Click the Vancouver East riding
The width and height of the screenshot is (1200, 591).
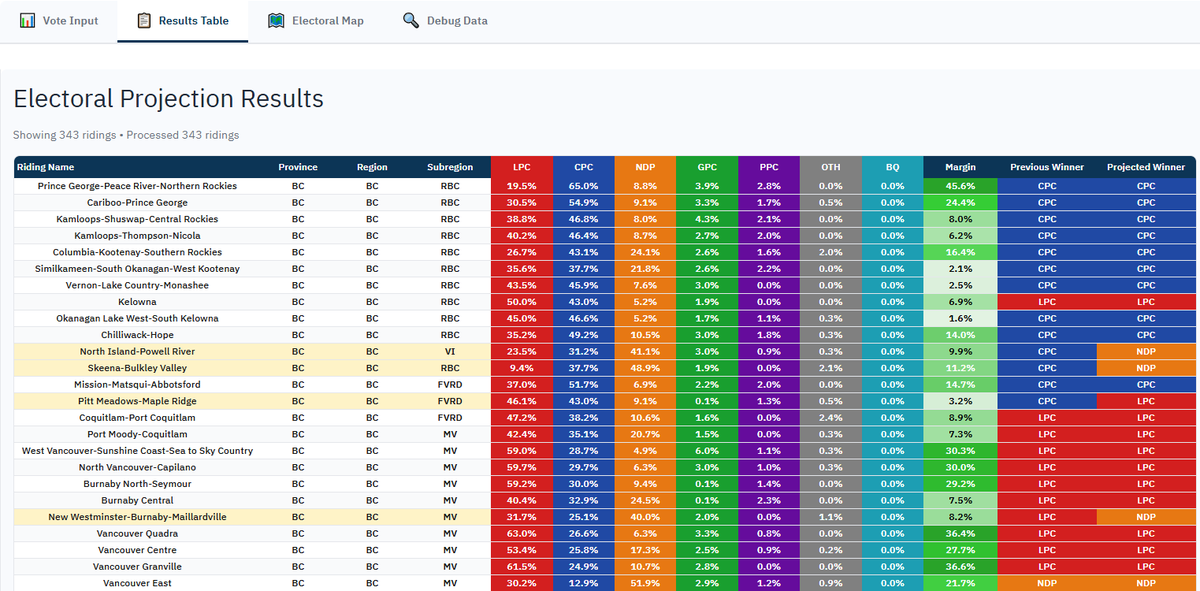coord(137,582)
